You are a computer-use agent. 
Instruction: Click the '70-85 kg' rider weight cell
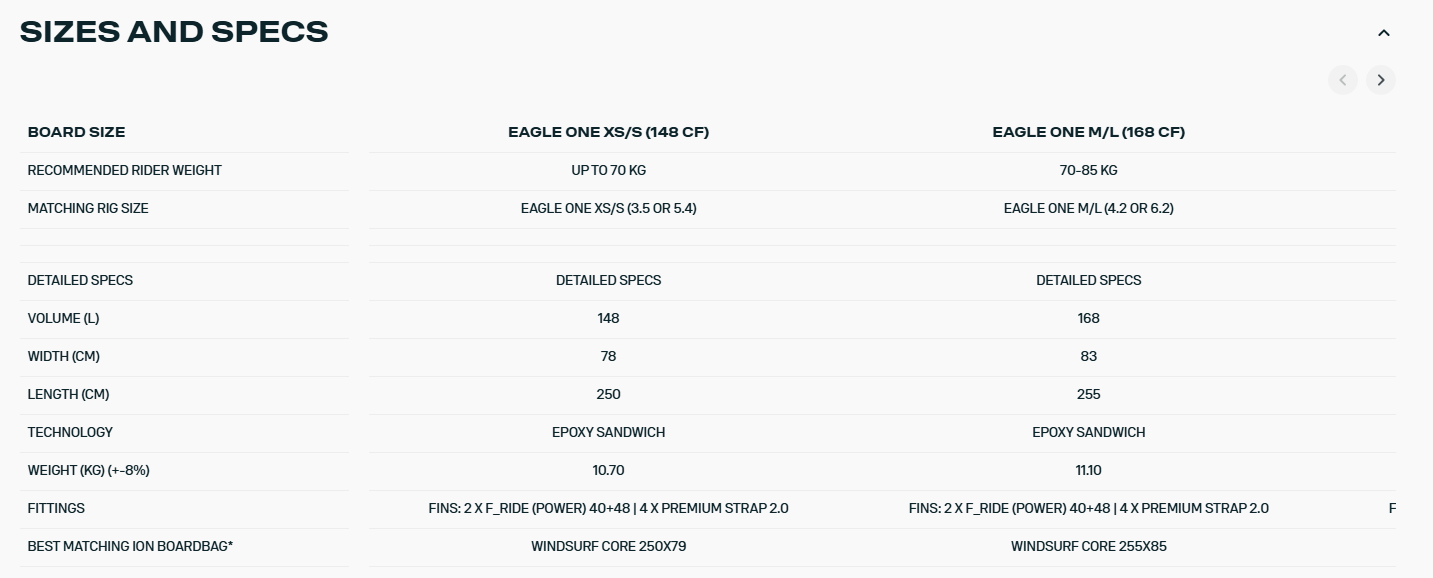tap(1088, 170)
